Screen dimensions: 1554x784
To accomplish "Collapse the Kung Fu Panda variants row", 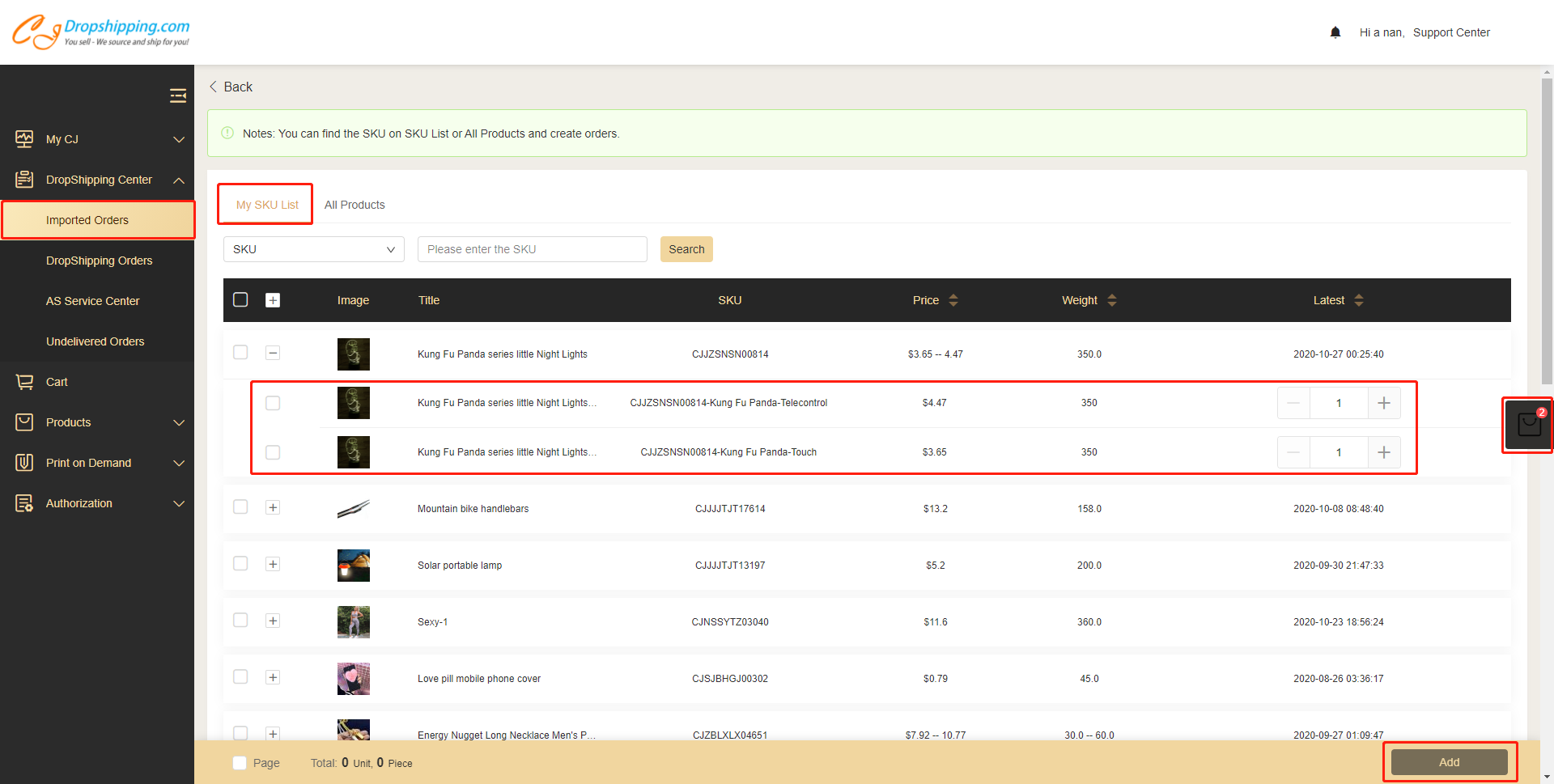I will pyautogui.click(x=273, y=353).
